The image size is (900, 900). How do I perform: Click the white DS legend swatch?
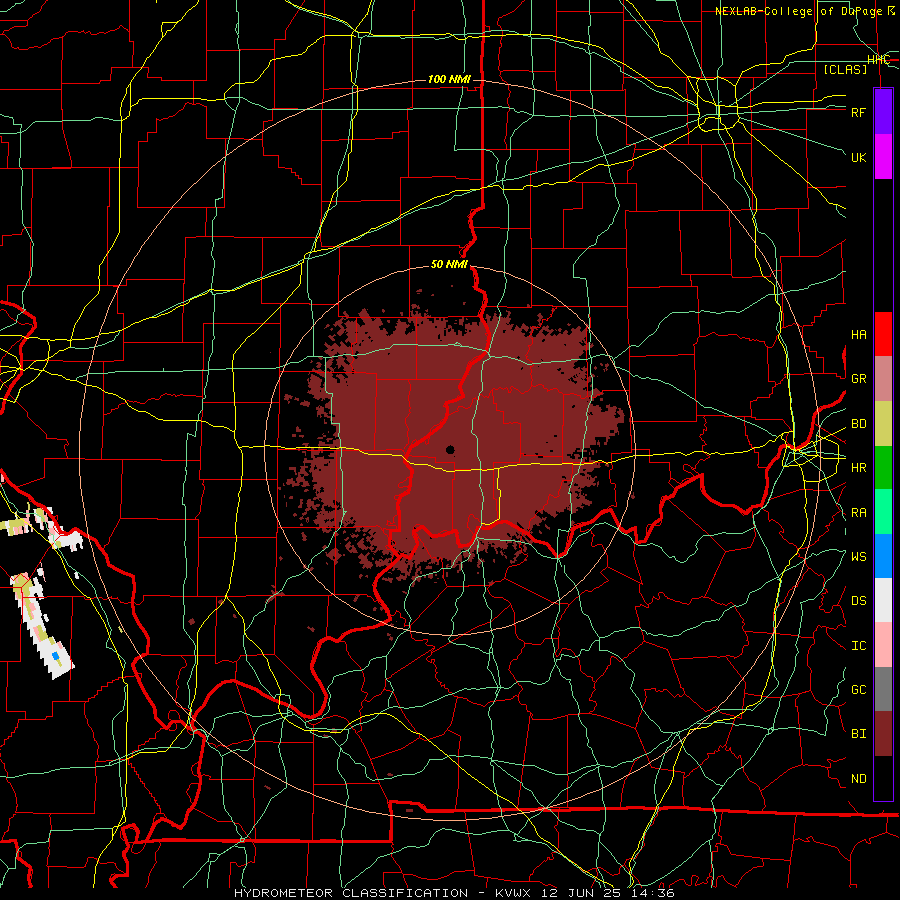pyautogui.click(x=883, y=600)
